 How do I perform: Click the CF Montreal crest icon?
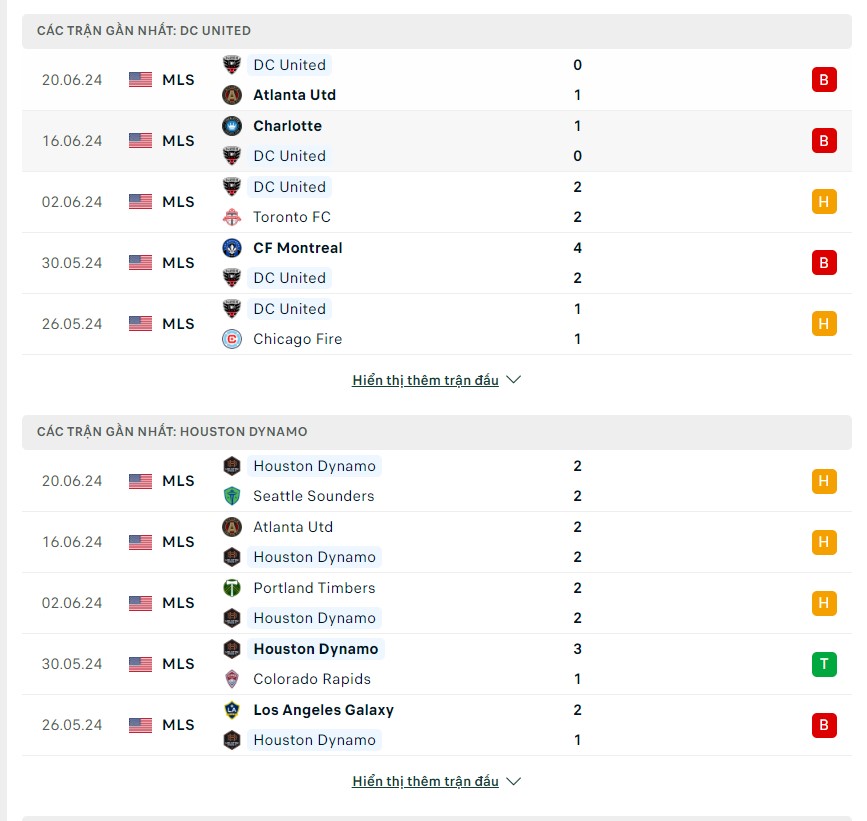tap(232, 248)
